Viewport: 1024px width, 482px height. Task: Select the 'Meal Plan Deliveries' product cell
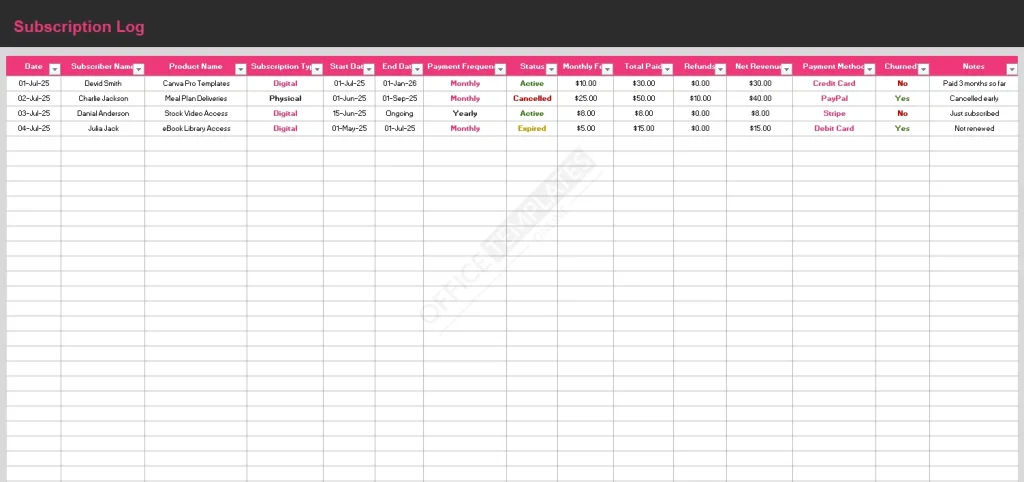[x=196, y=99]
